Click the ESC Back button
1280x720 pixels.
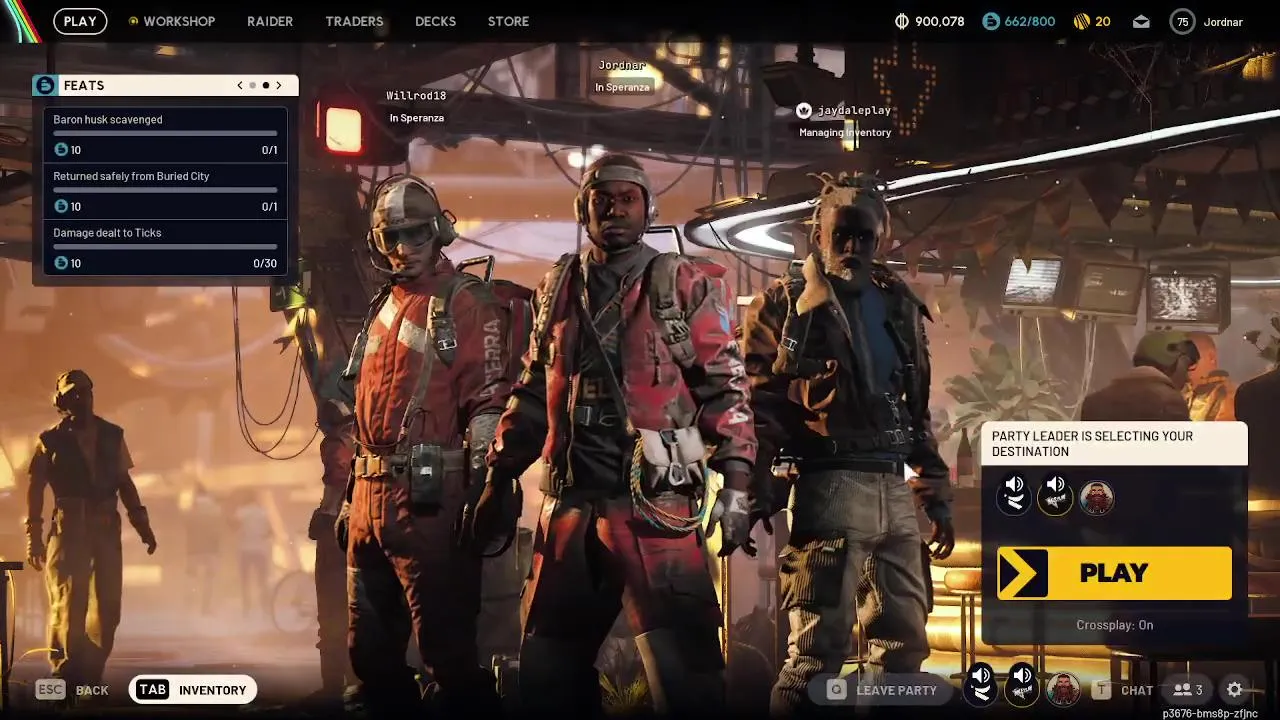72,690
